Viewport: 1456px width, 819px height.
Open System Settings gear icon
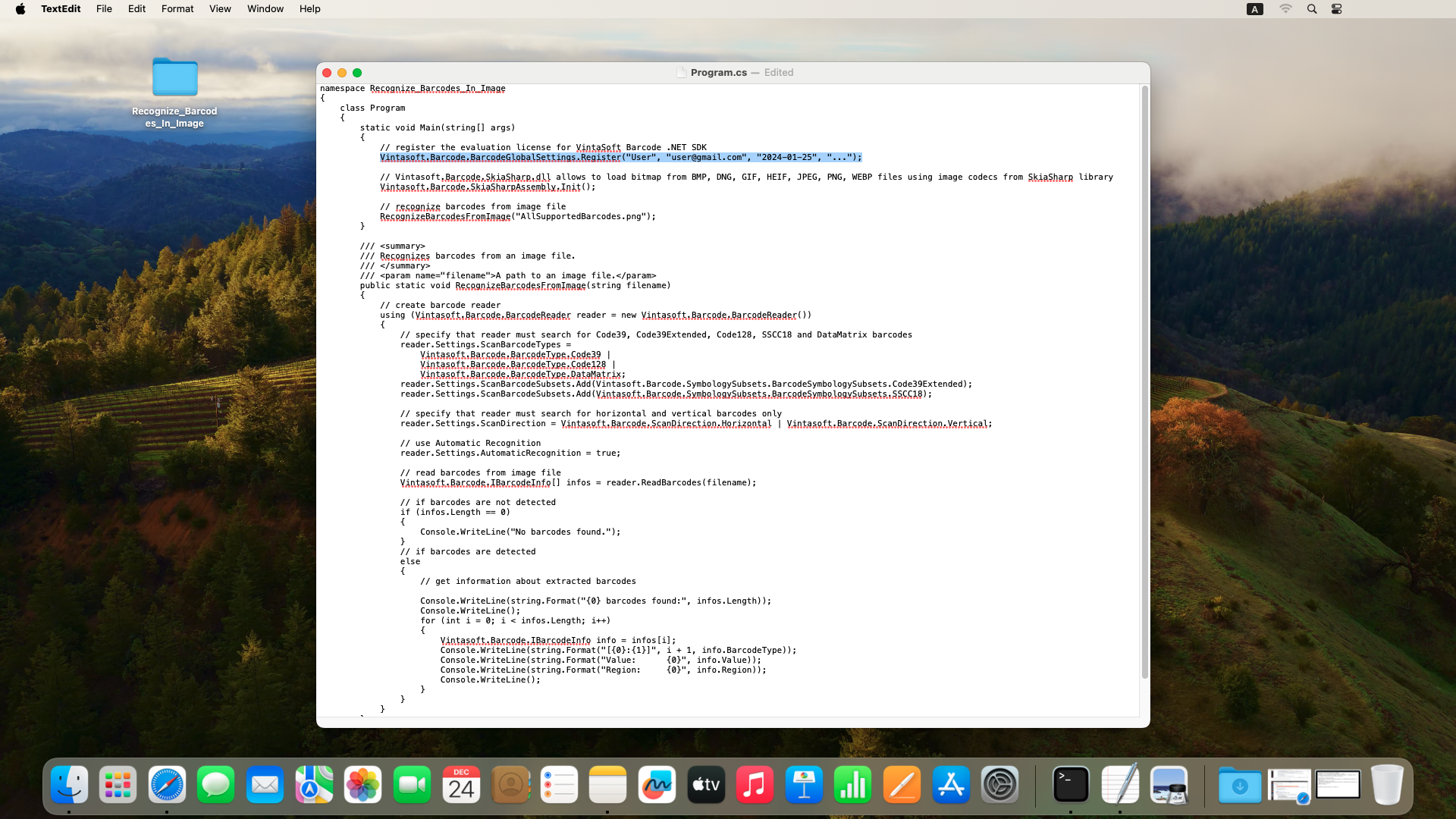point(999,785)
